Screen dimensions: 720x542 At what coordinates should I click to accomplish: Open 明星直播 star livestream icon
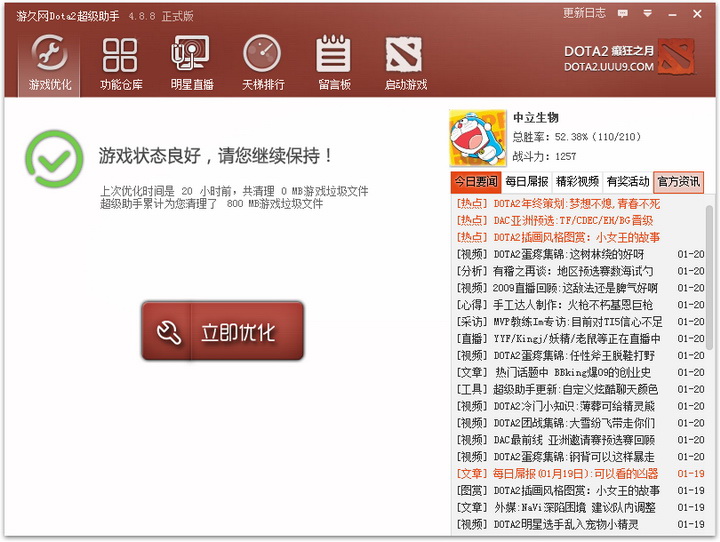(190, 62)
